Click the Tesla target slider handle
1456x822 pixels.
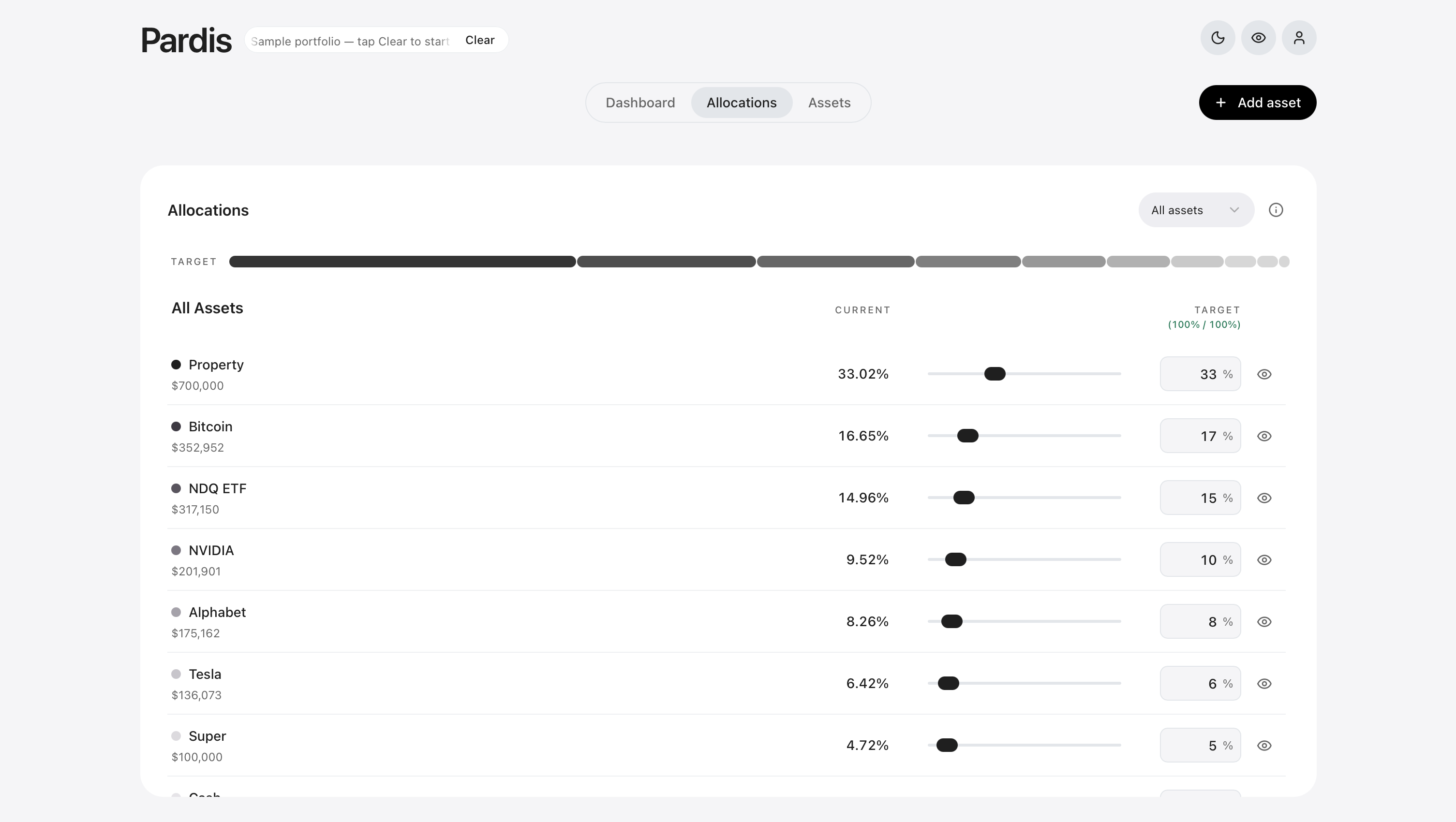948,684
